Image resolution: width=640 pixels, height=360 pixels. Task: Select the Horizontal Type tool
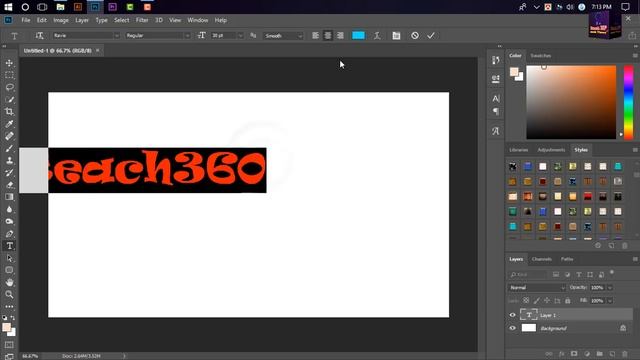point(9,246)
